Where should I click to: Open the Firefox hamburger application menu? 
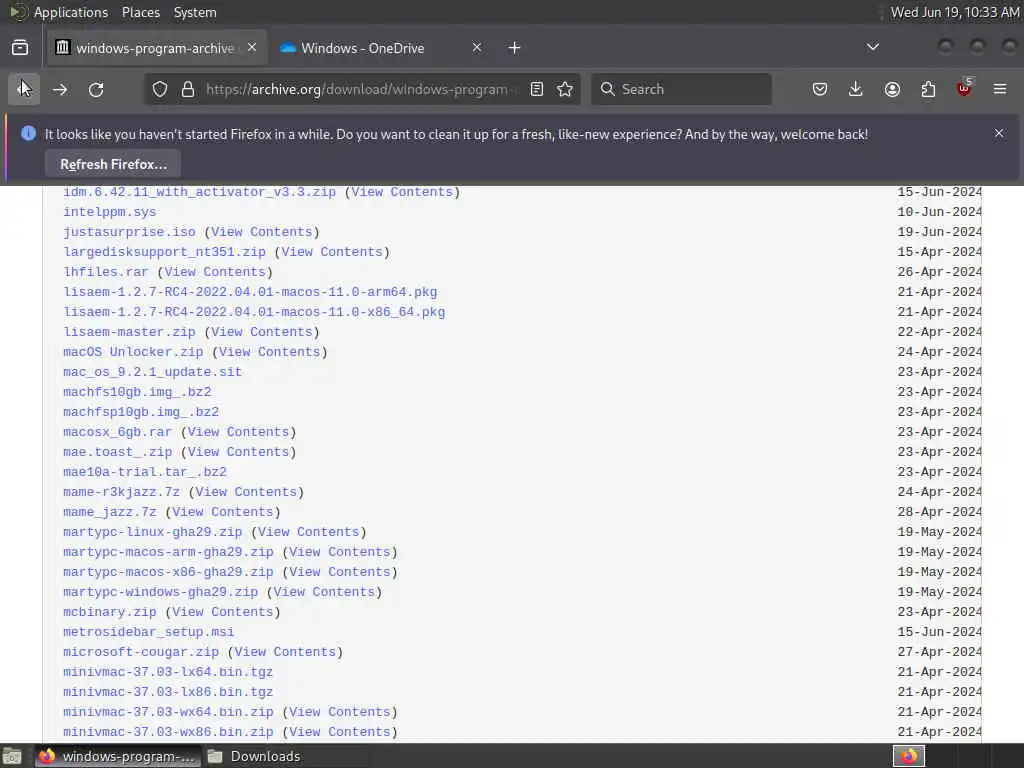pos(1000,89)
